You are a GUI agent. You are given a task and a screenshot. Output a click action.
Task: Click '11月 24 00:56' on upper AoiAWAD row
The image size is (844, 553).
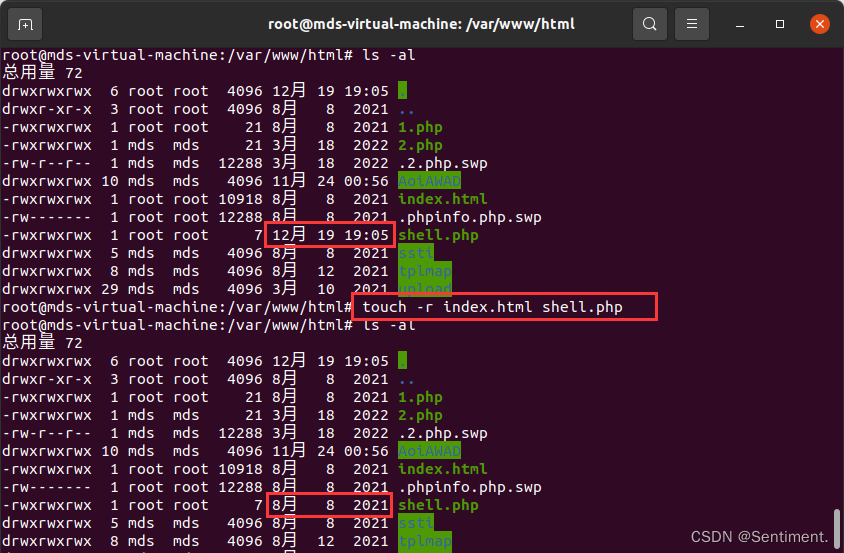(330, 181)
